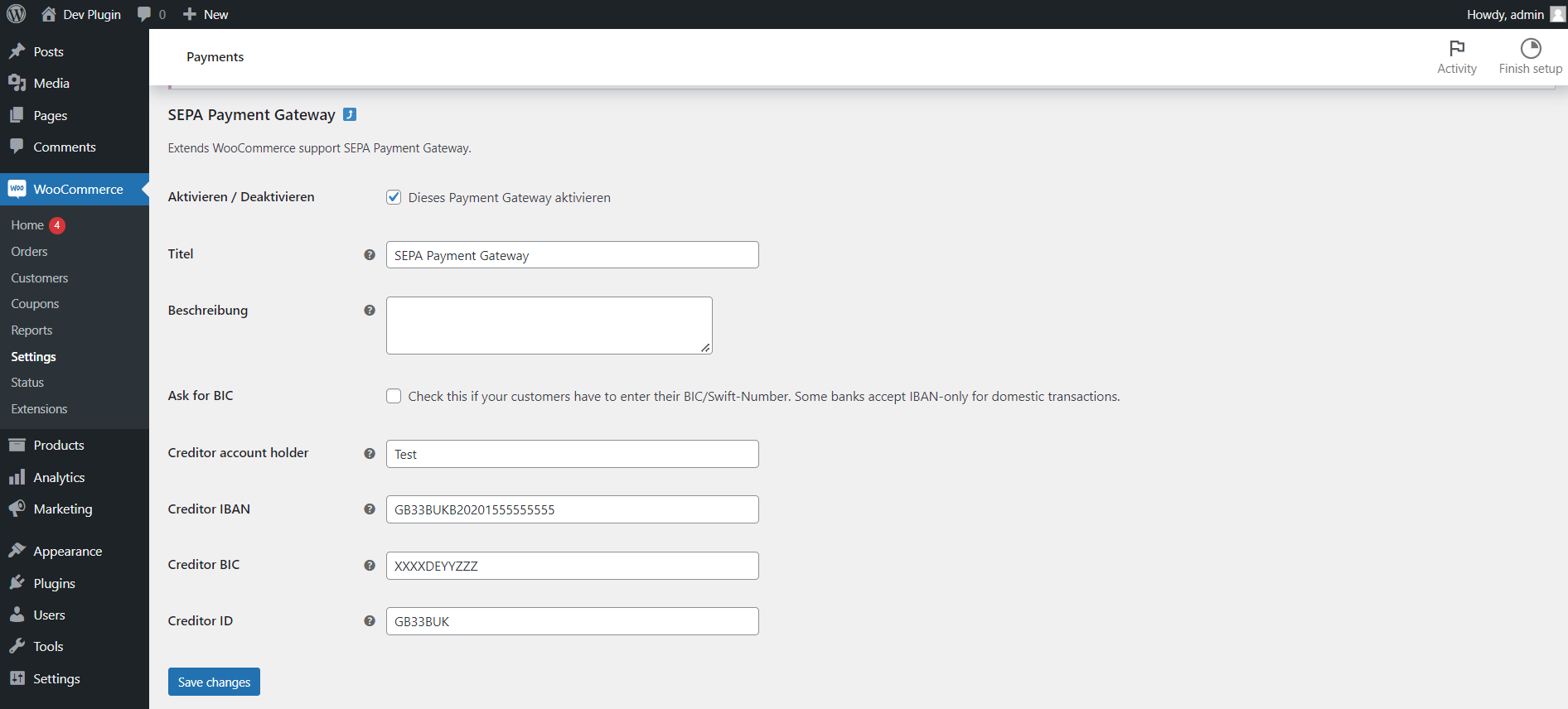
Task: Click the return-arrow icon beside SEPA Payment Gateway heading
Action: (x=350, y=114)
